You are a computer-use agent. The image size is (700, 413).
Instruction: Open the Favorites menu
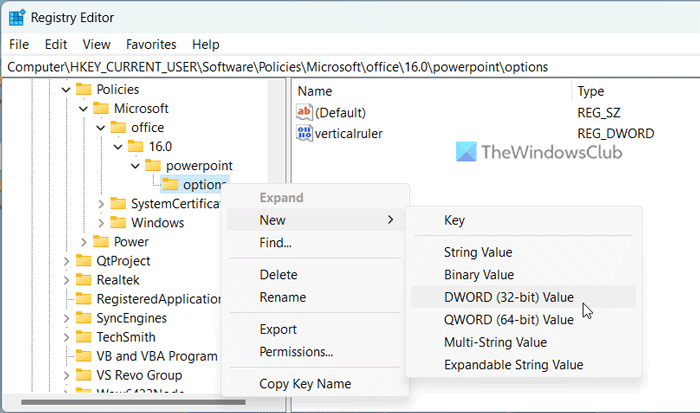click(x=151, y=44)
